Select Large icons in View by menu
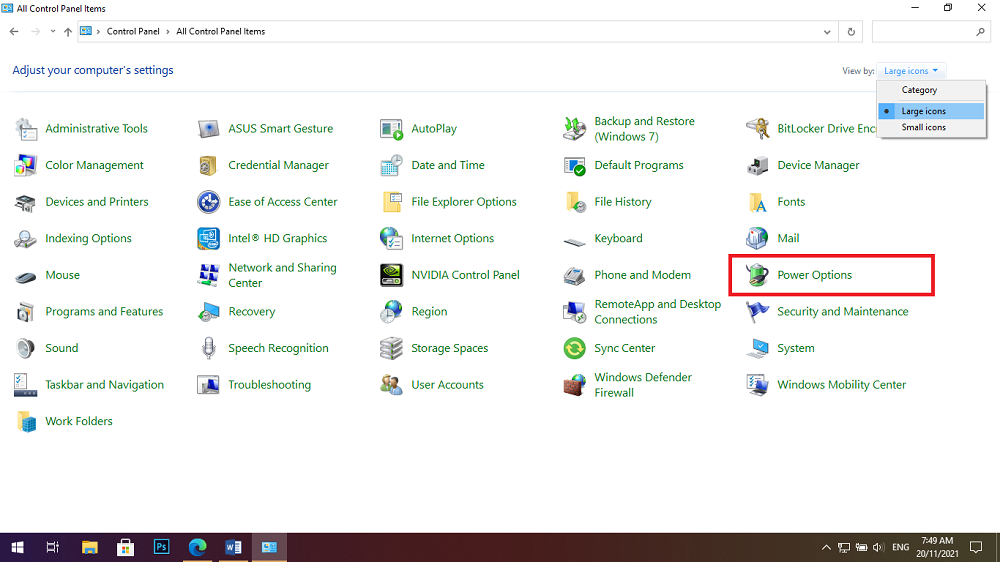This screenshot has height=562, width=1000. pos(931,111)
